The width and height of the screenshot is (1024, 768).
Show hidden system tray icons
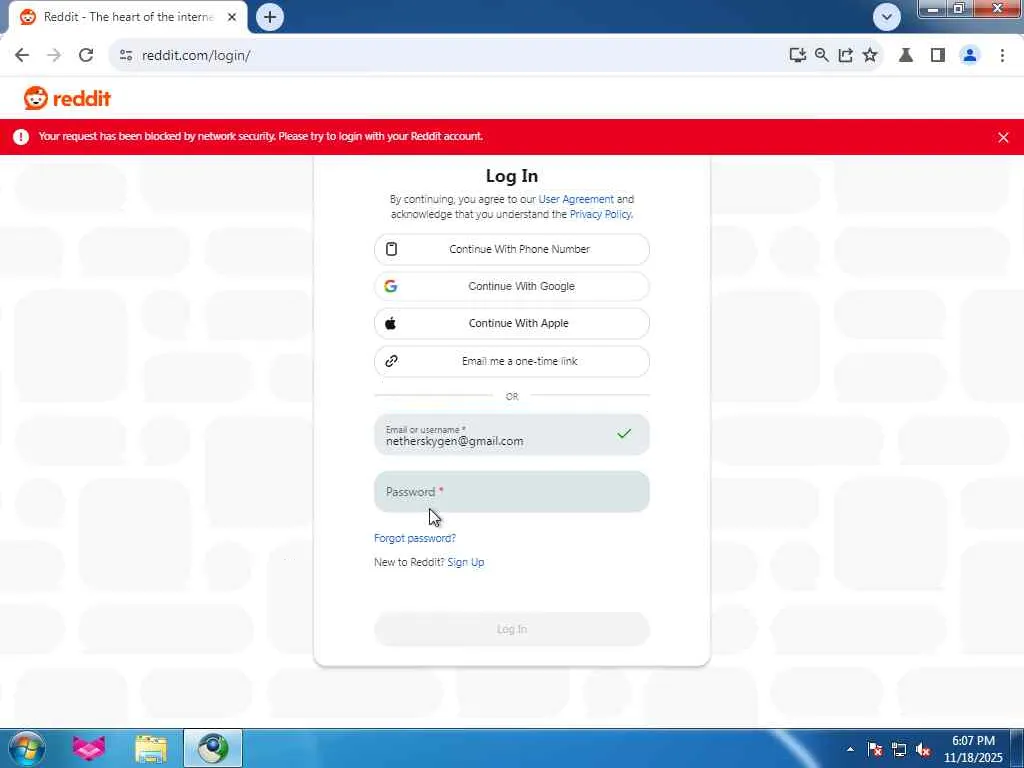click(x=850, y=749)
